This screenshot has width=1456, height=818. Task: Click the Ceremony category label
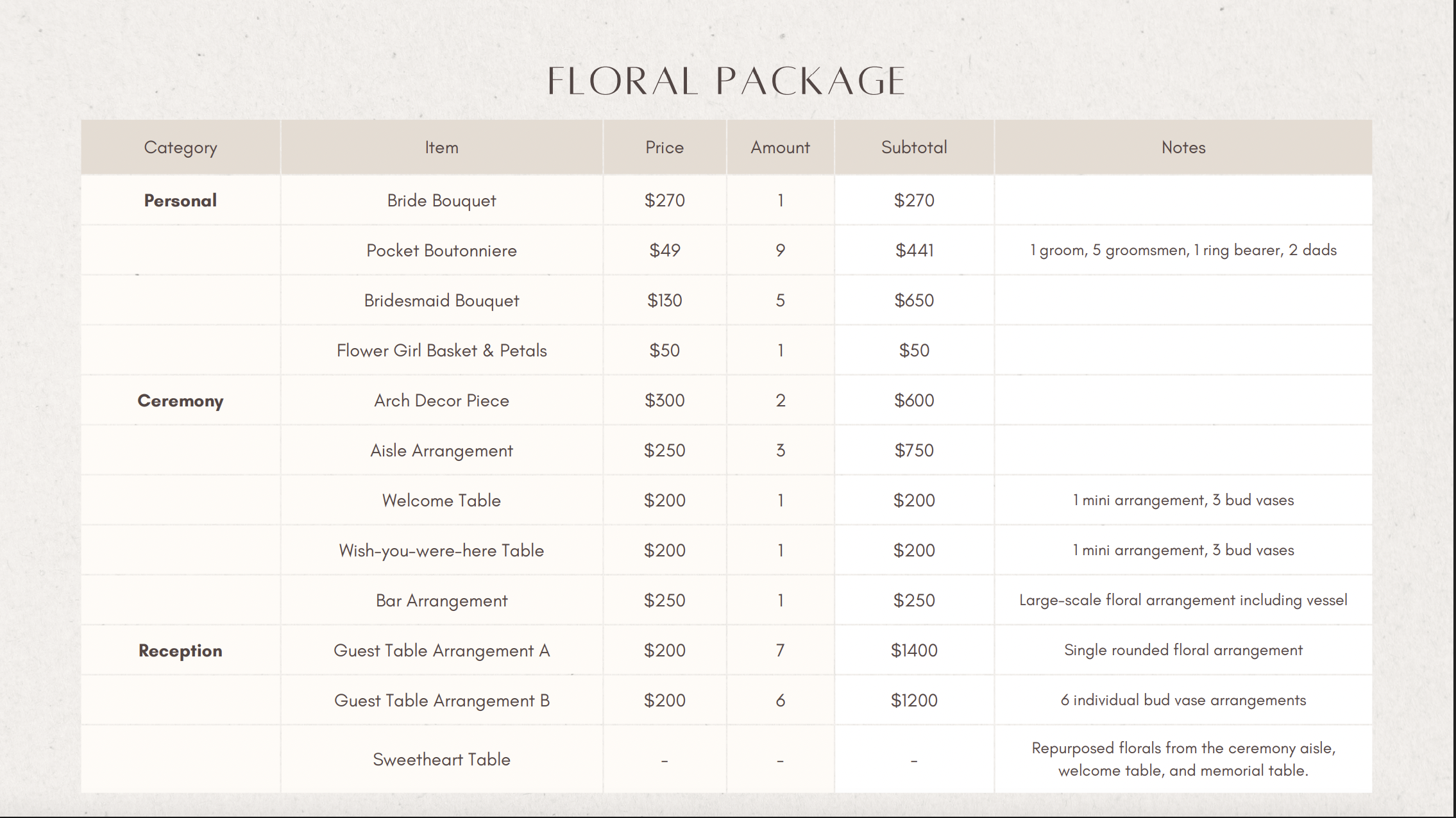[x=180, y=401]
